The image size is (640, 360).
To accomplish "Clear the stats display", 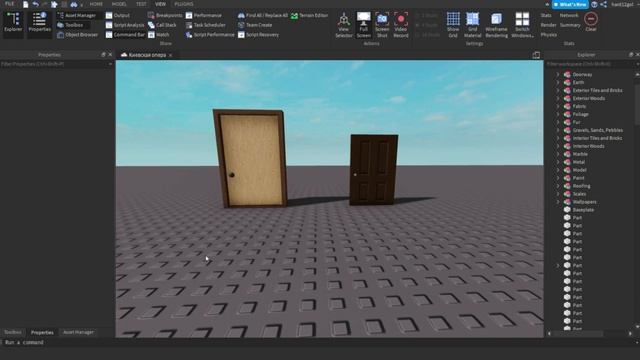I will click(591, 22).
